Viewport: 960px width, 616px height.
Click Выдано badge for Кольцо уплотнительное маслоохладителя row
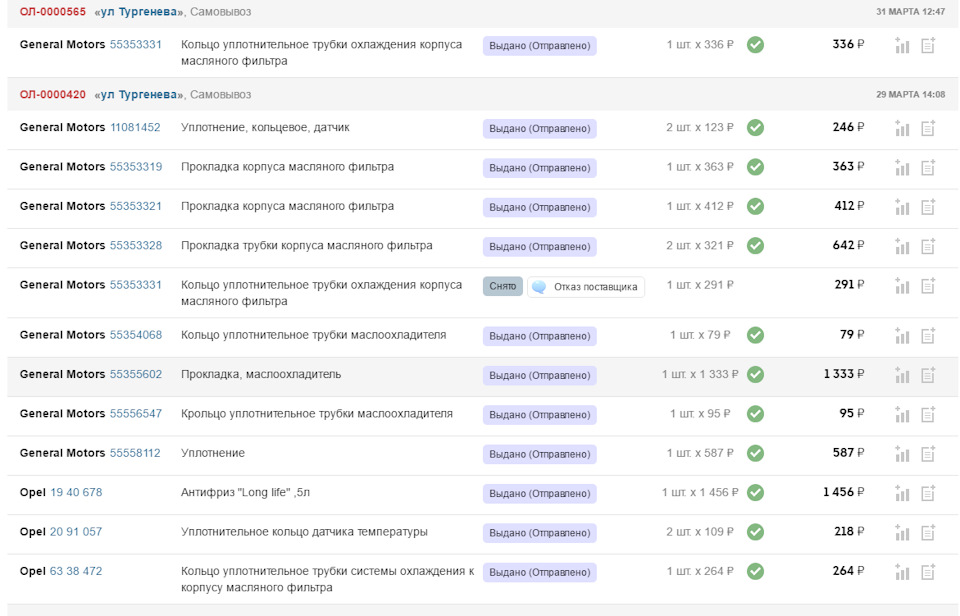[537, 335]
